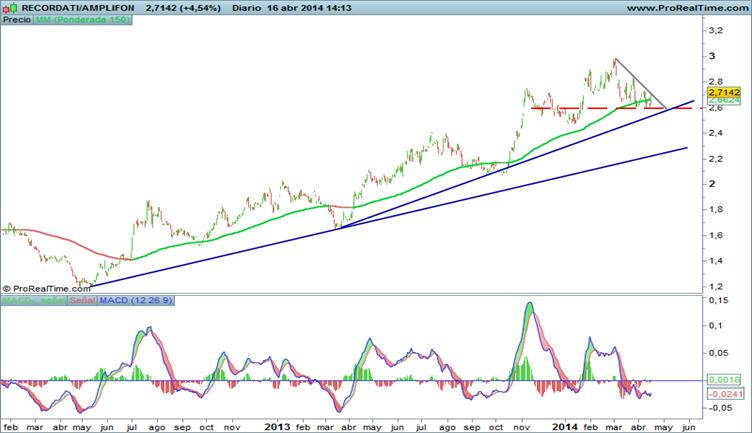Click the 2,2 price axis value
This screenshot has height=433, width=752.
point(716,159)
